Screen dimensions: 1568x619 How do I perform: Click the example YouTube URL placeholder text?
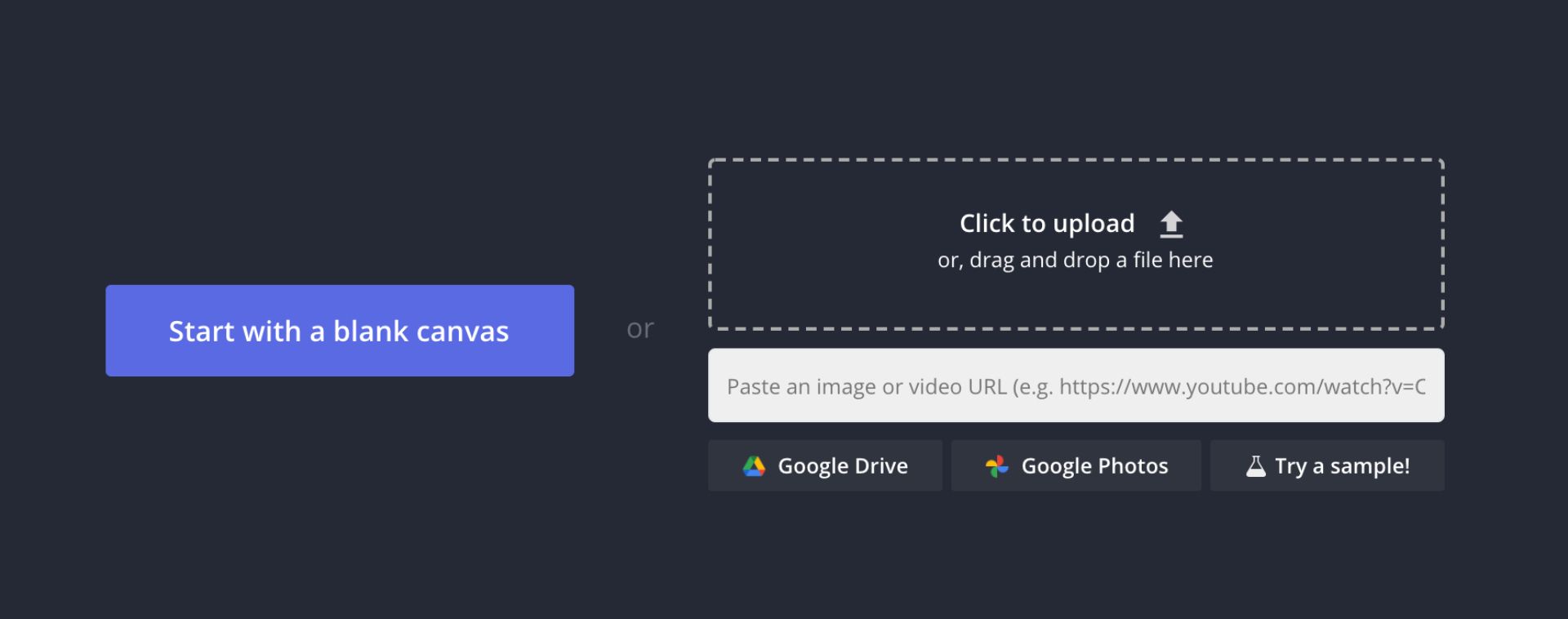pyautogui.click(x=1241, y=386)
